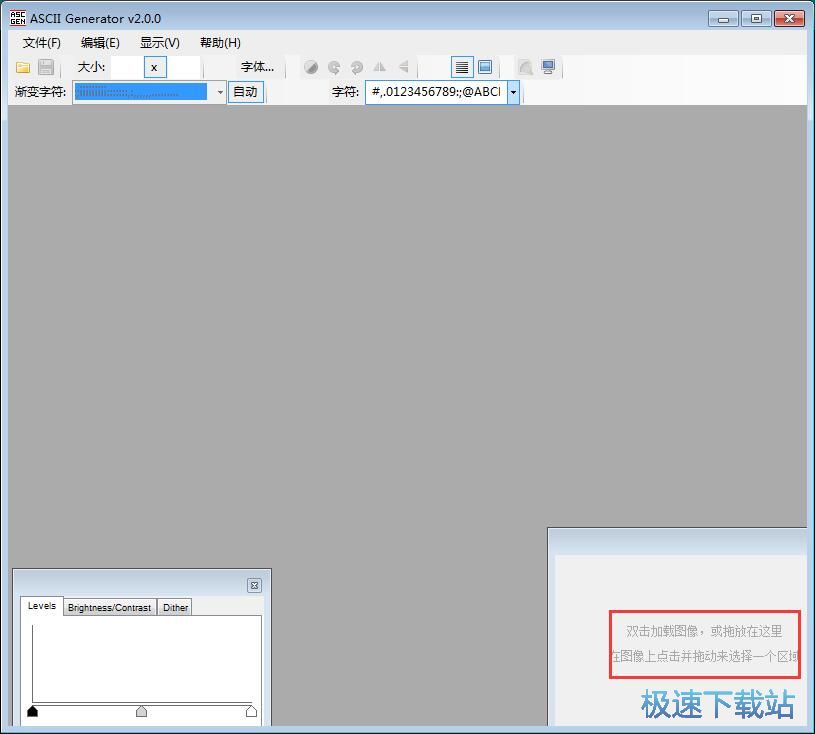Switch to the Dither tab
This screenshot has width=815, height=734.
(175, 607)
